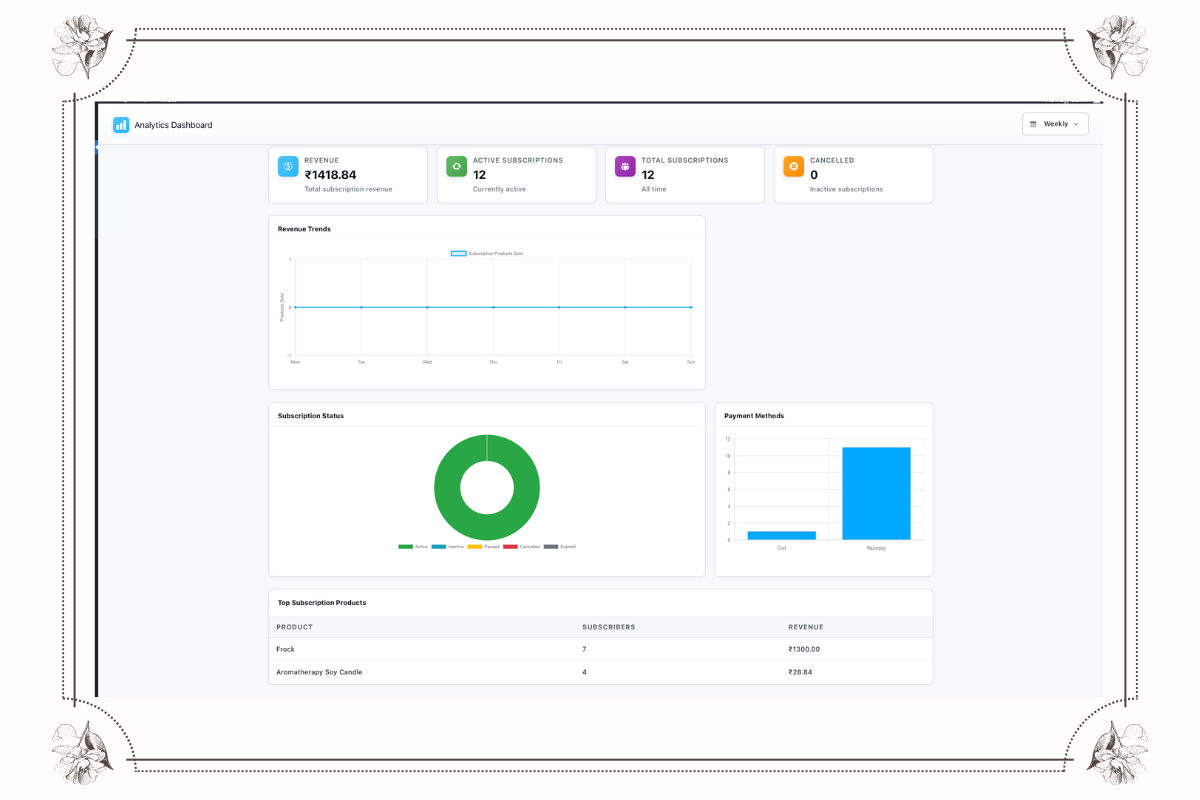1200x800 pixels.
Task: Toggle the Paused legend entry
Action: [489, 546]
